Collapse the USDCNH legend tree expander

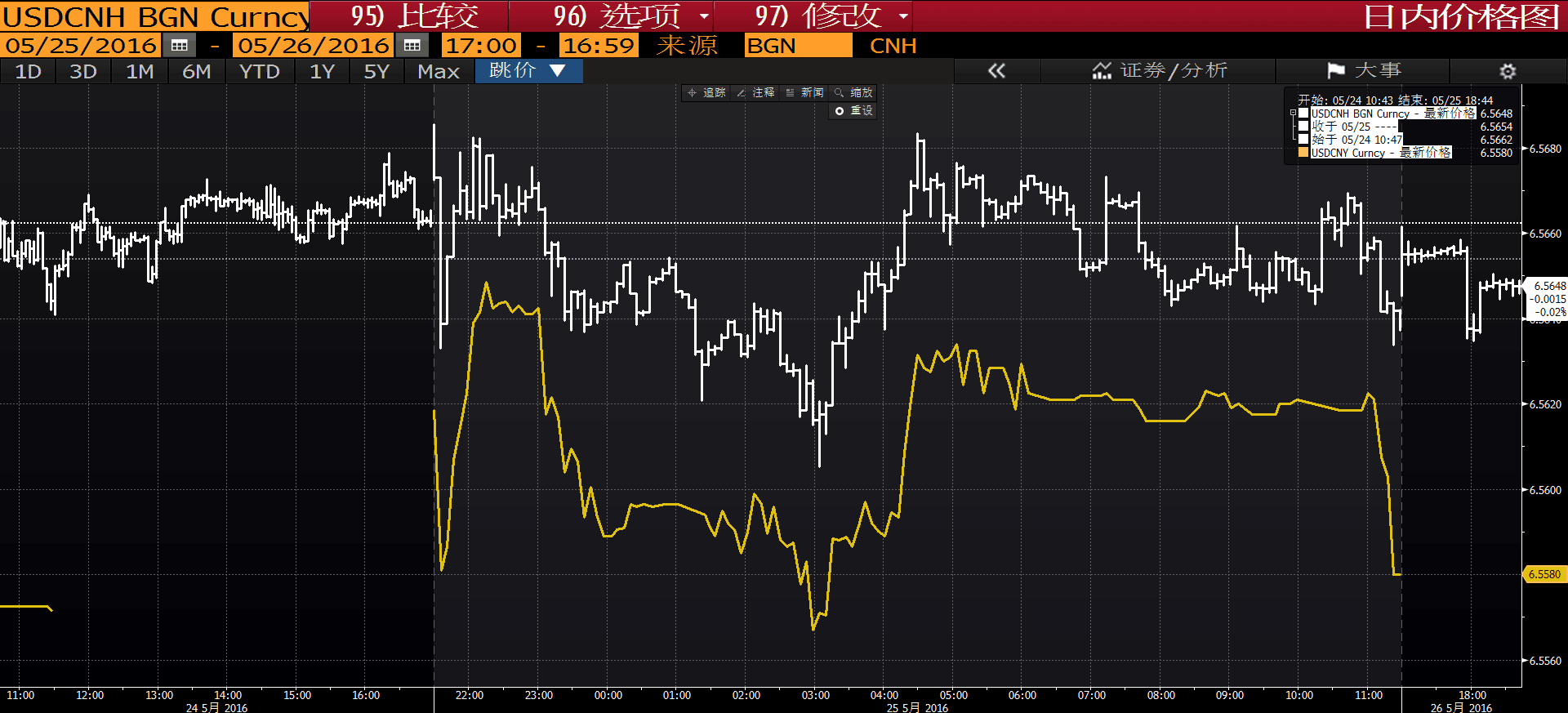click(1293, 114)
